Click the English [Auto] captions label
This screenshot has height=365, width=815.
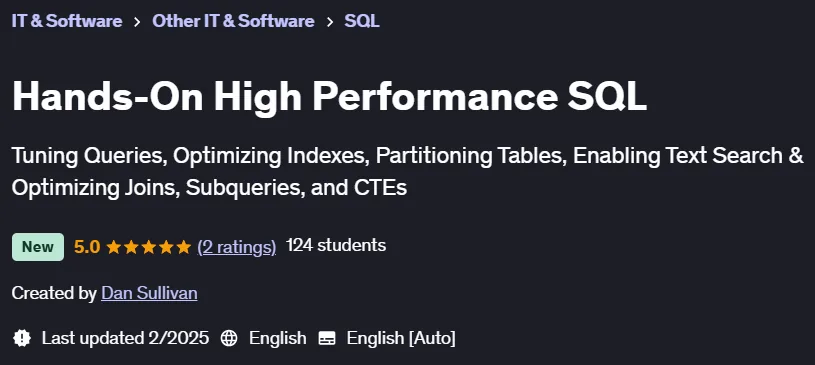tap(401, 338)
